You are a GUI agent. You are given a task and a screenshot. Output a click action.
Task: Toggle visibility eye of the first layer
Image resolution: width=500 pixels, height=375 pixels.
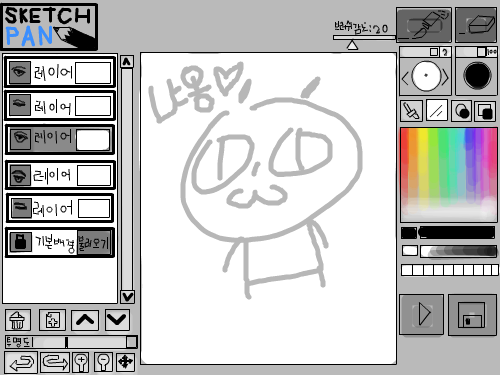(x=20, y=72)
